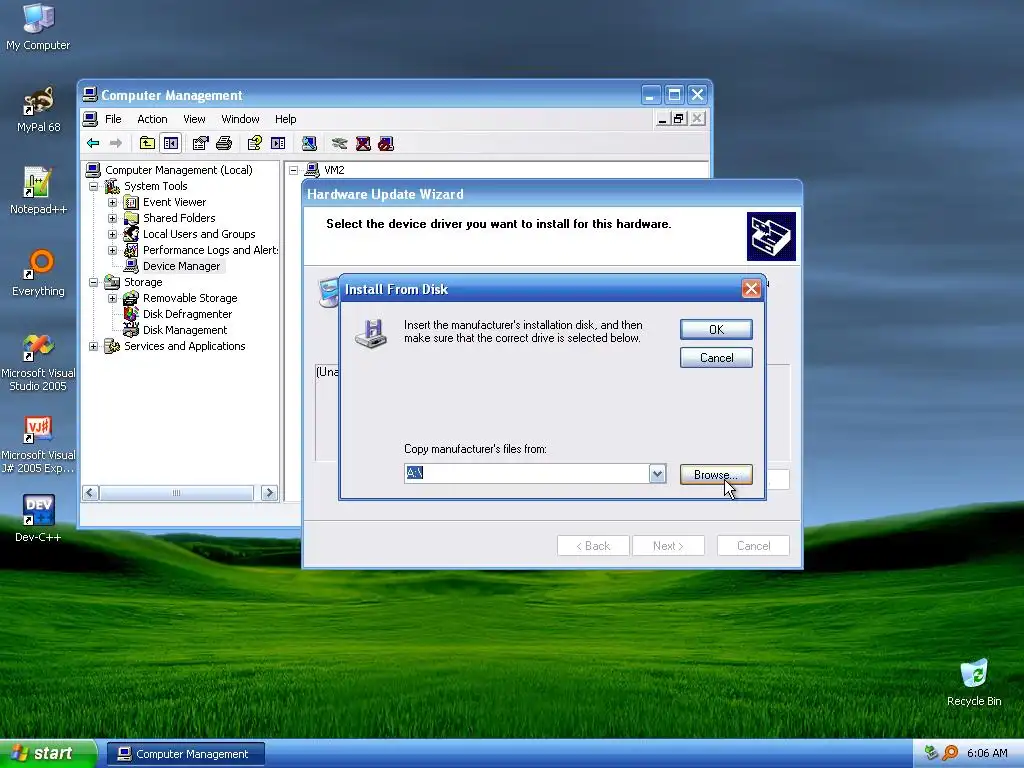The height and width of the screenshot is (768, 1024).
Task: Click the Disable device toolbar icon
Action: (x=386, y=143)
